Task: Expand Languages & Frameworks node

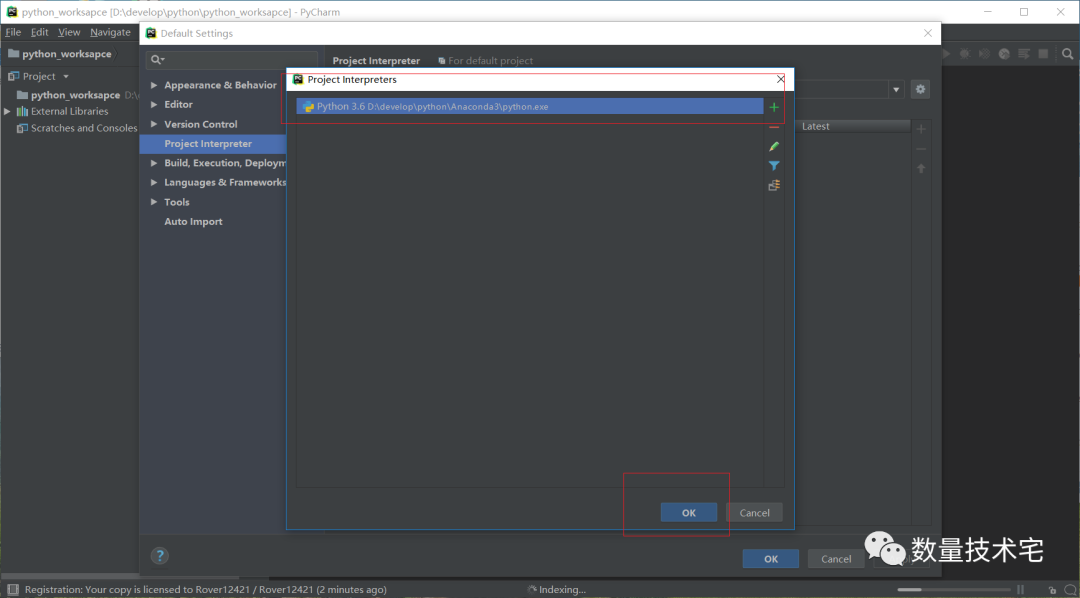Action: 154,183
